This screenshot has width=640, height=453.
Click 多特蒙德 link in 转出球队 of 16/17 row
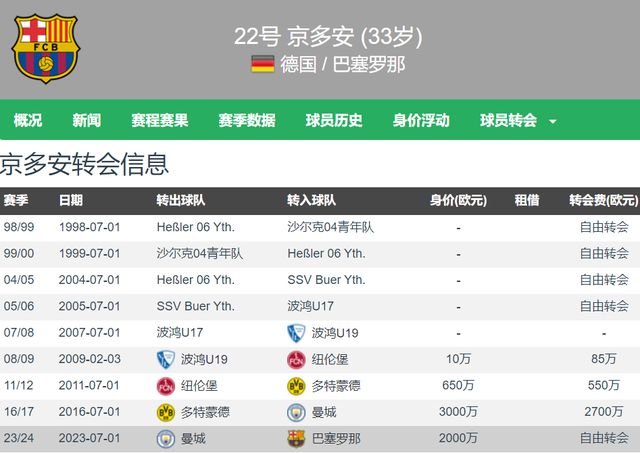coord(206,412)
